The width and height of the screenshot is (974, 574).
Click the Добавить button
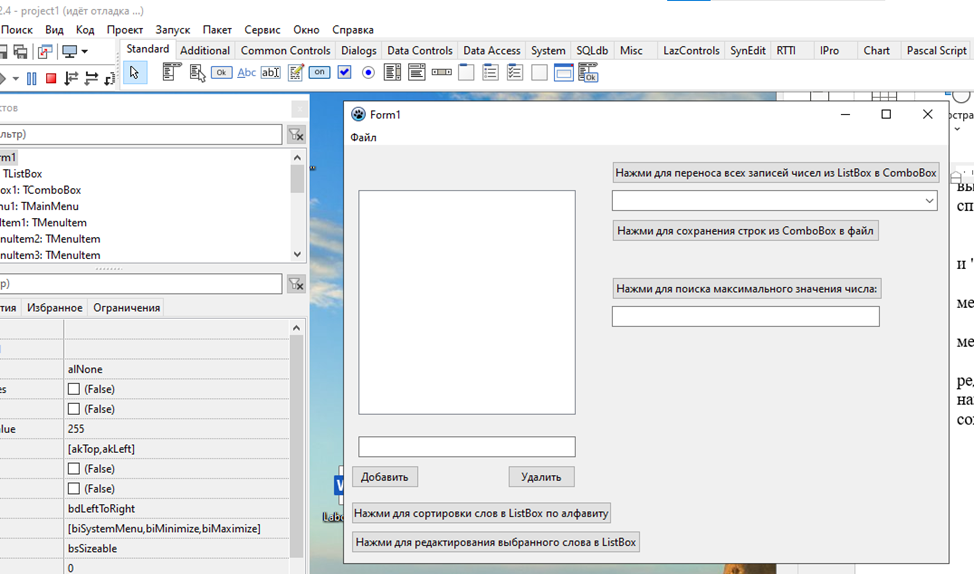pos(385,477)
